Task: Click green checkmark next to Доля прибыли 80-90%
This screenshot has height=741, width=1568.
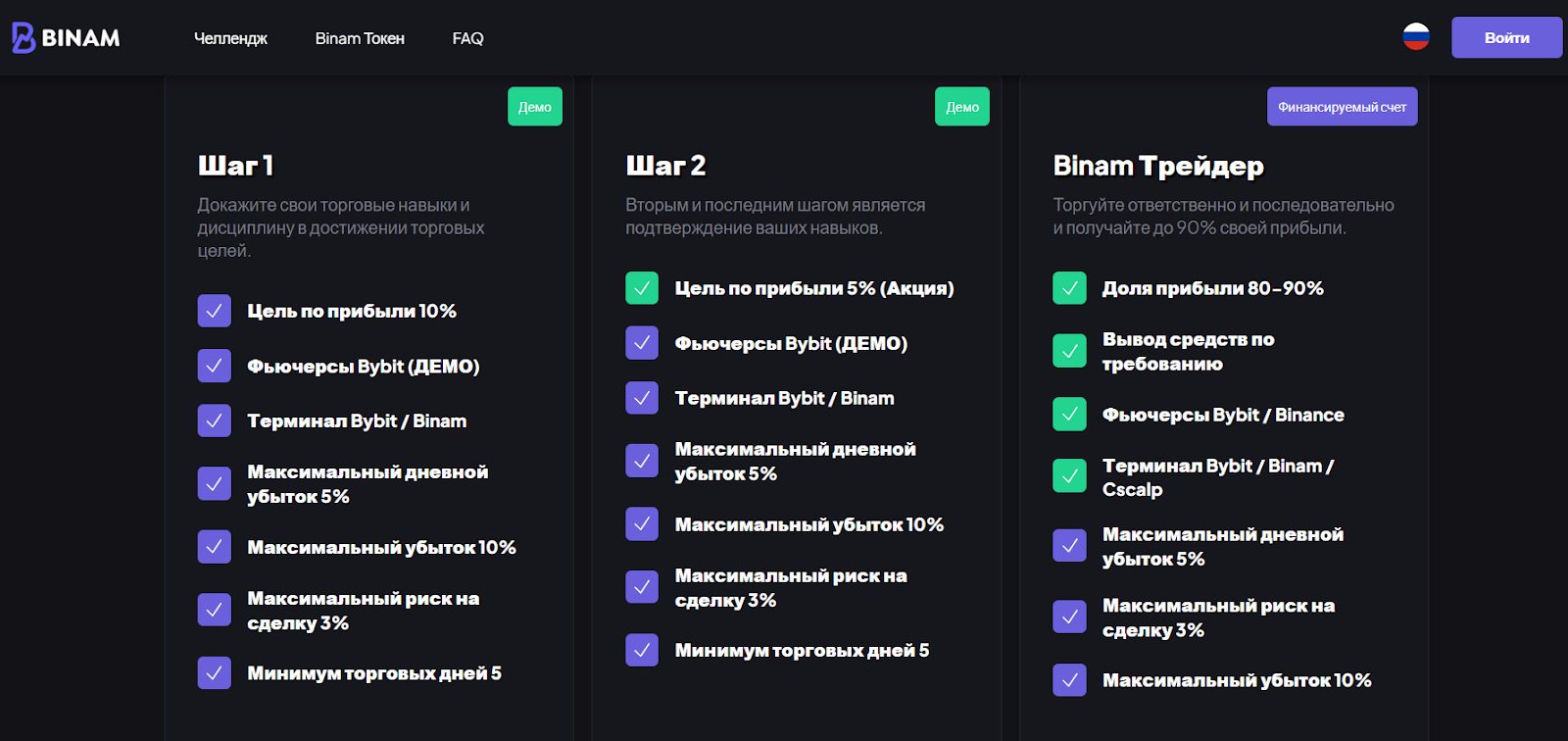Action: 1069,288
